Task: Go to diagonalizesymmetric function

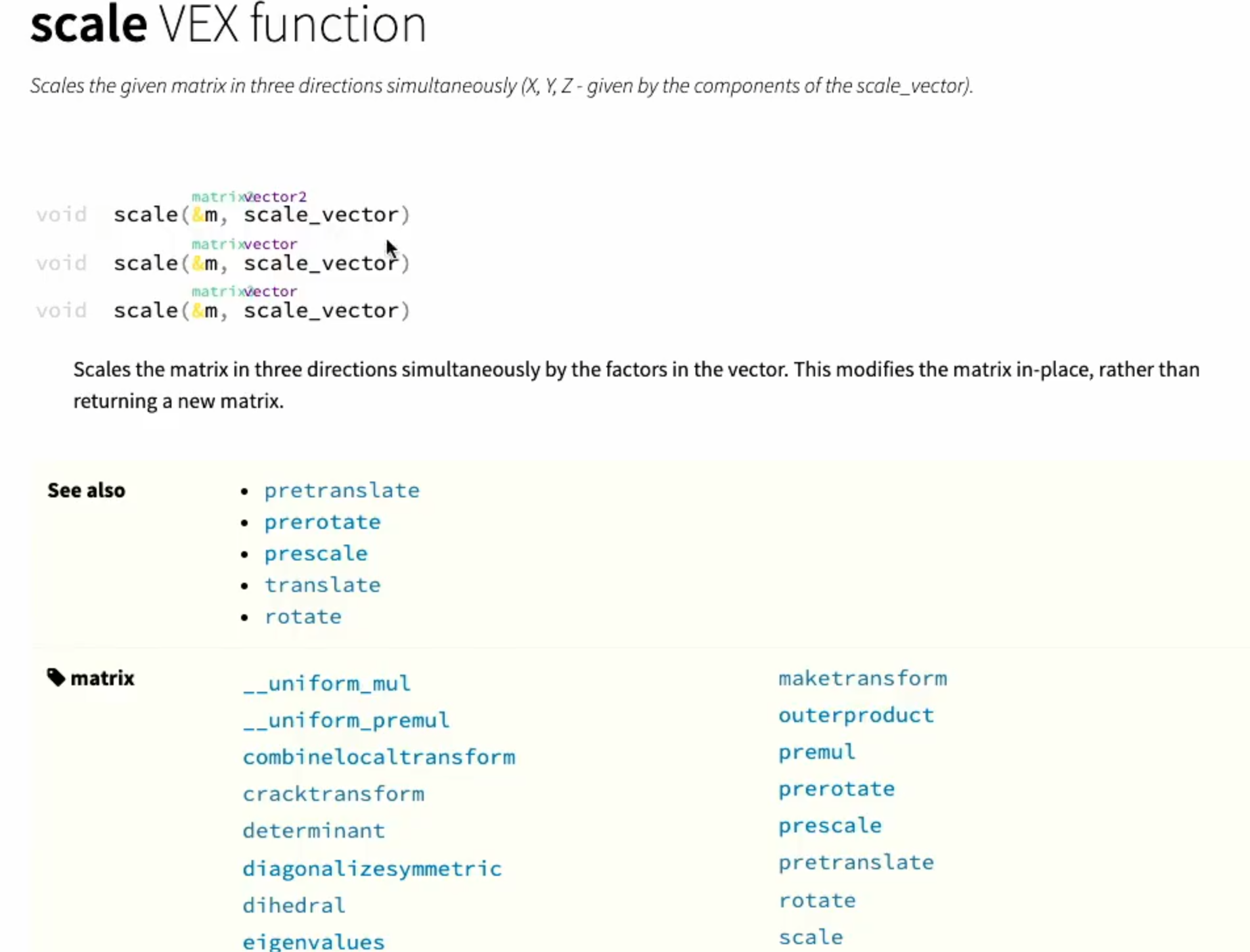Action: tap(372, 869)
